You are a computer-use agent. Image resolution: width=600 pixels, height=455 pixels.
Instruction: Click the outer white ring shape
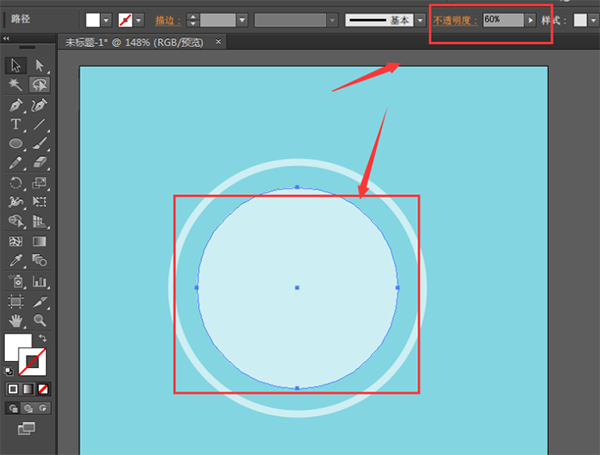tap(297, 161)
